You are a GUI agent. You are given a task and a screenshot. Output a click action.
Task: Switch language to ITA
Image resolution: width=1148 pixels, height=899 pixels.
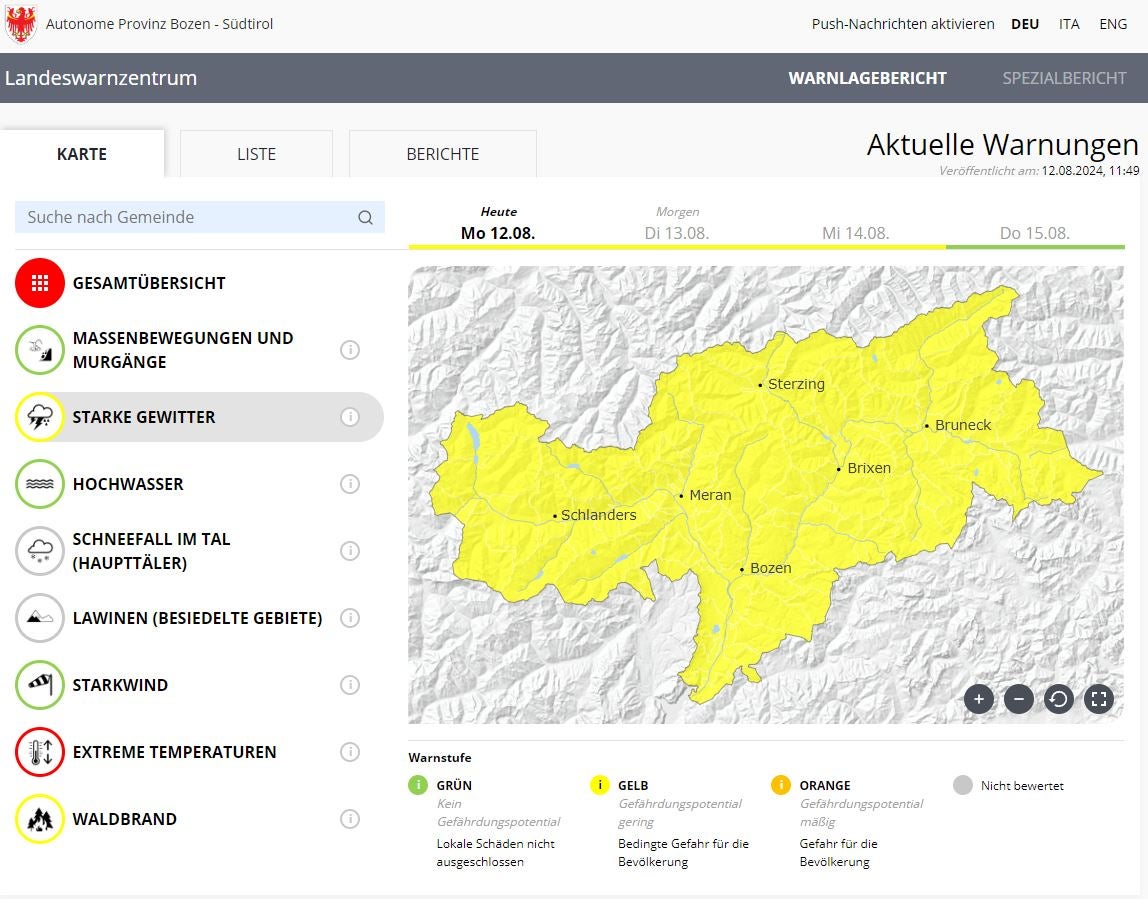click(x=1069, y=24)
